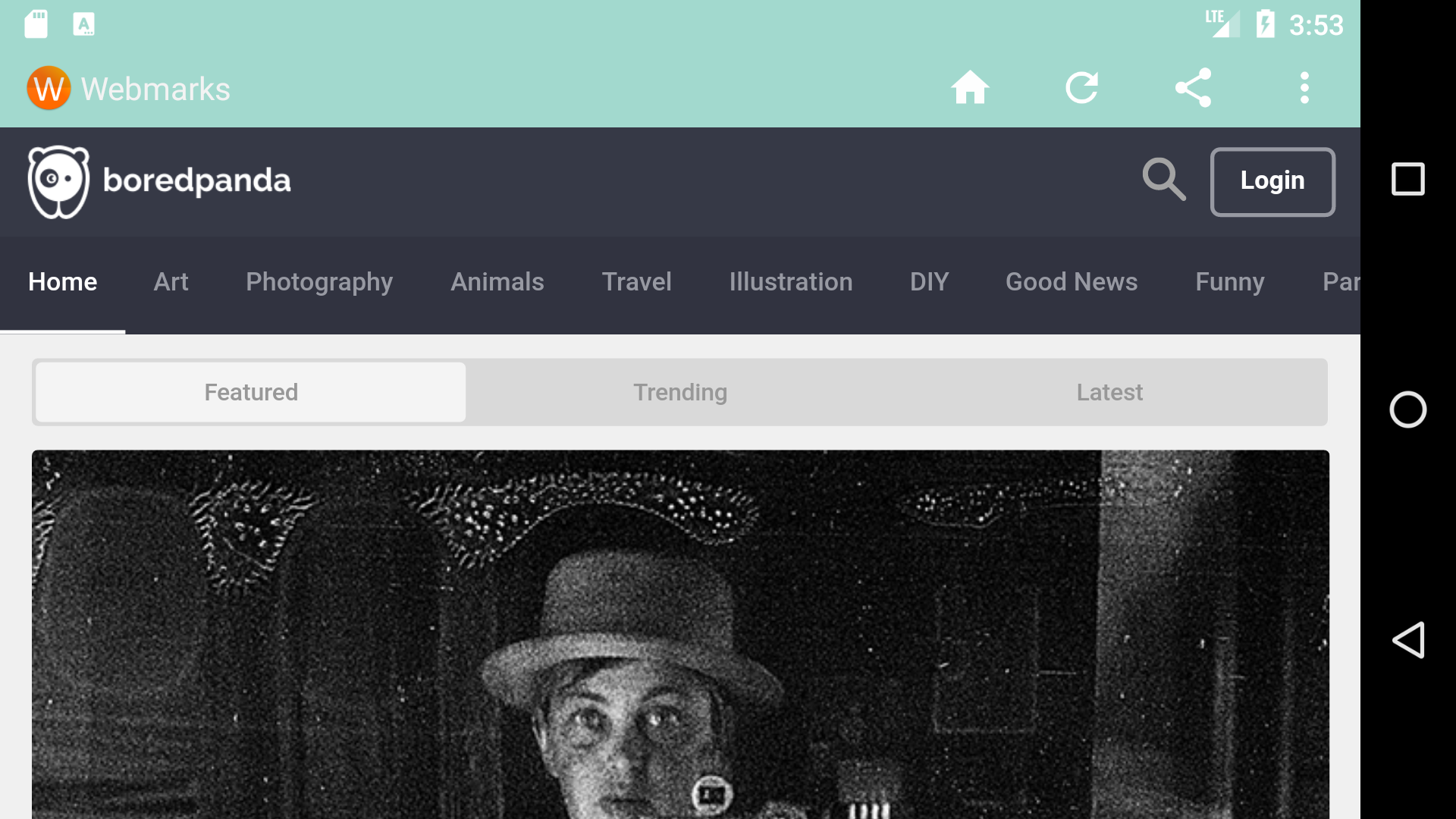The width and height of the screenshot is (1456, 819).
Task: Open the Good News category
Action: coord(1072,282)
